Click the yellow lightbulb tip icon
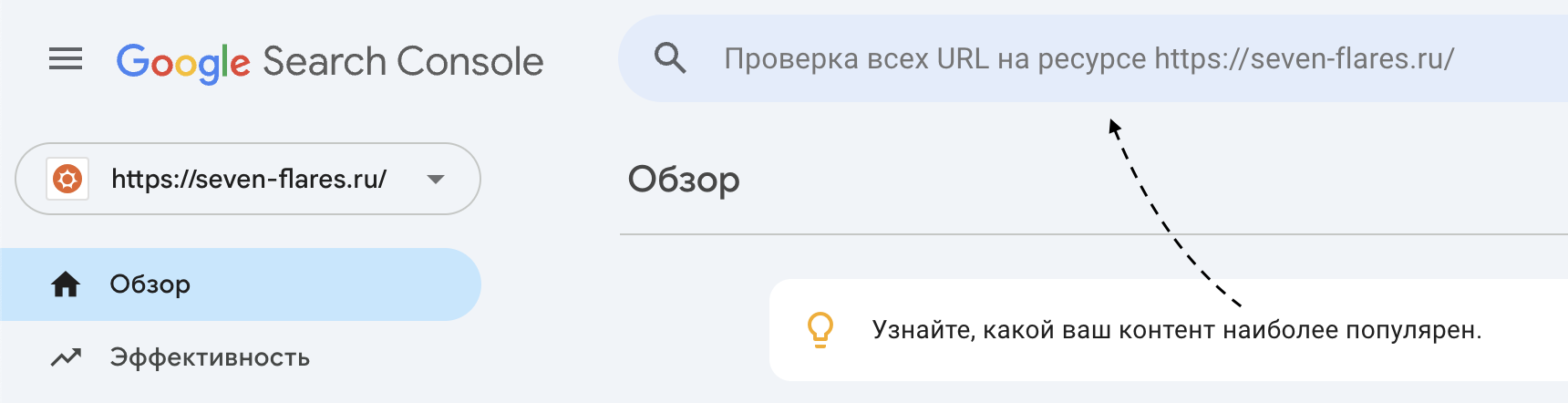Viewport: 1568px width, 403px height. (820, 329)
